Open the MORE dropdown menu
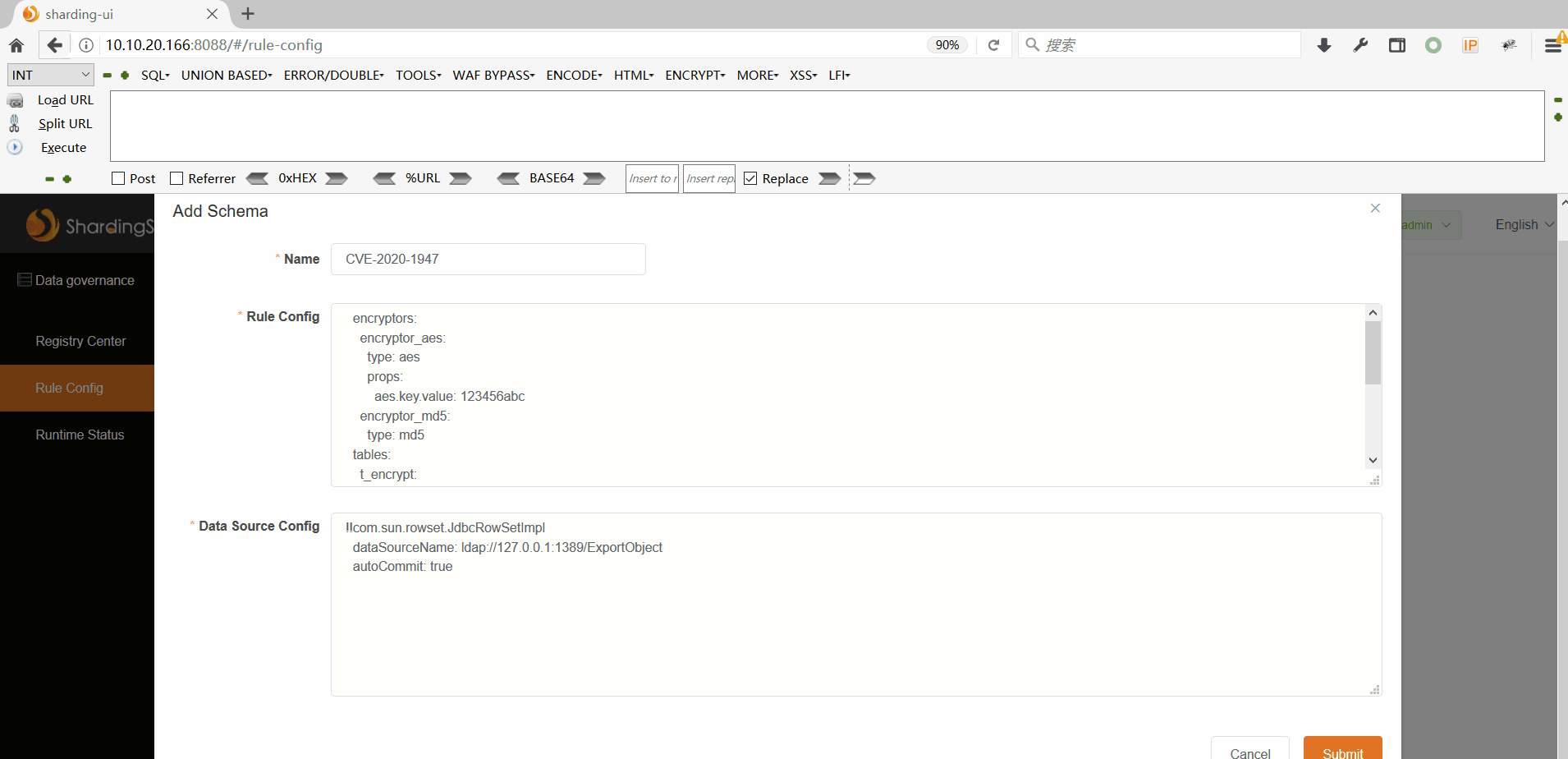The width and height of the screenshot is (1568, 759). tap(758, 75)
